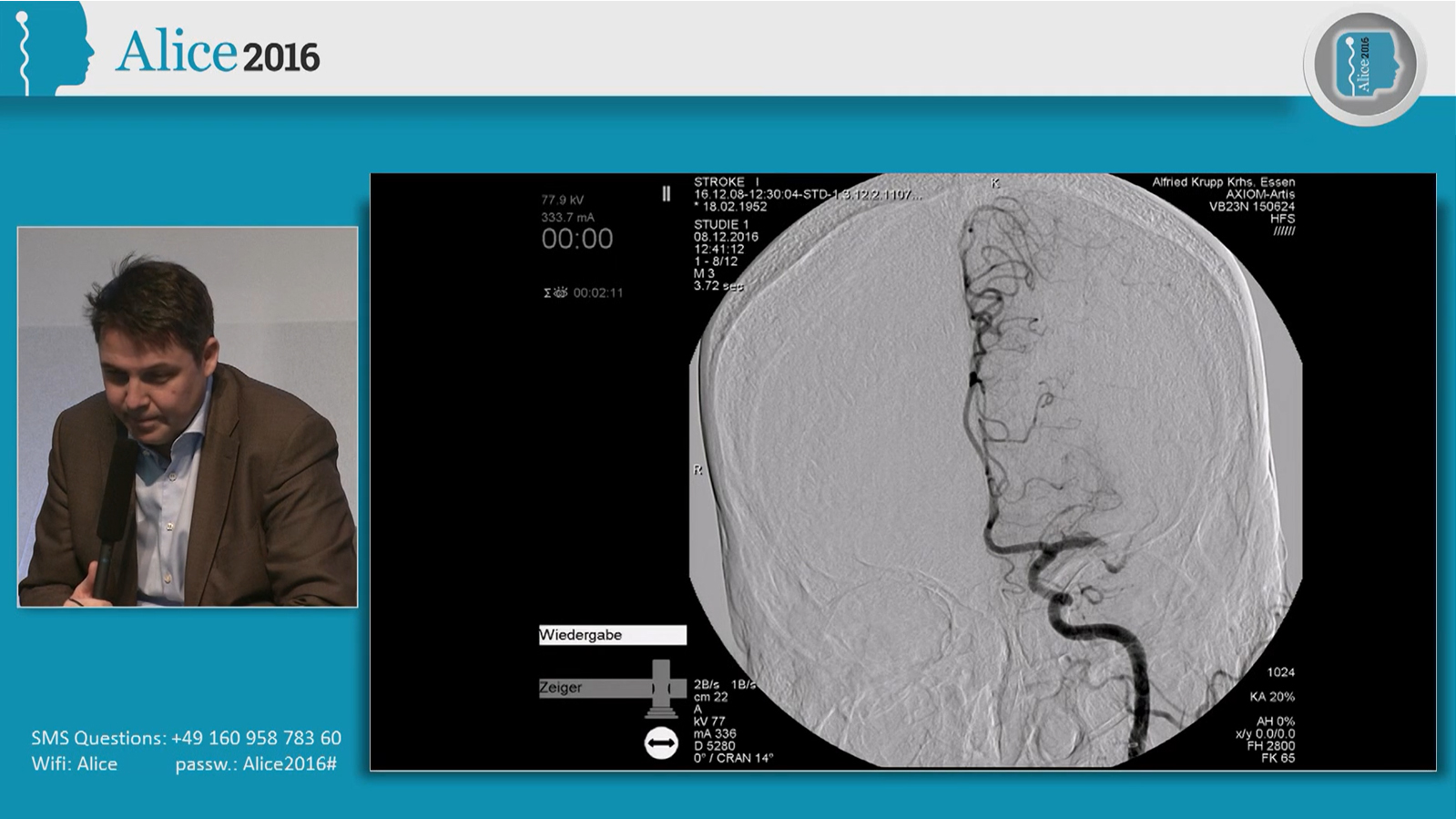
Task: Click the 0° / CRAN 14° angulation readout
Action: point(733,757)
